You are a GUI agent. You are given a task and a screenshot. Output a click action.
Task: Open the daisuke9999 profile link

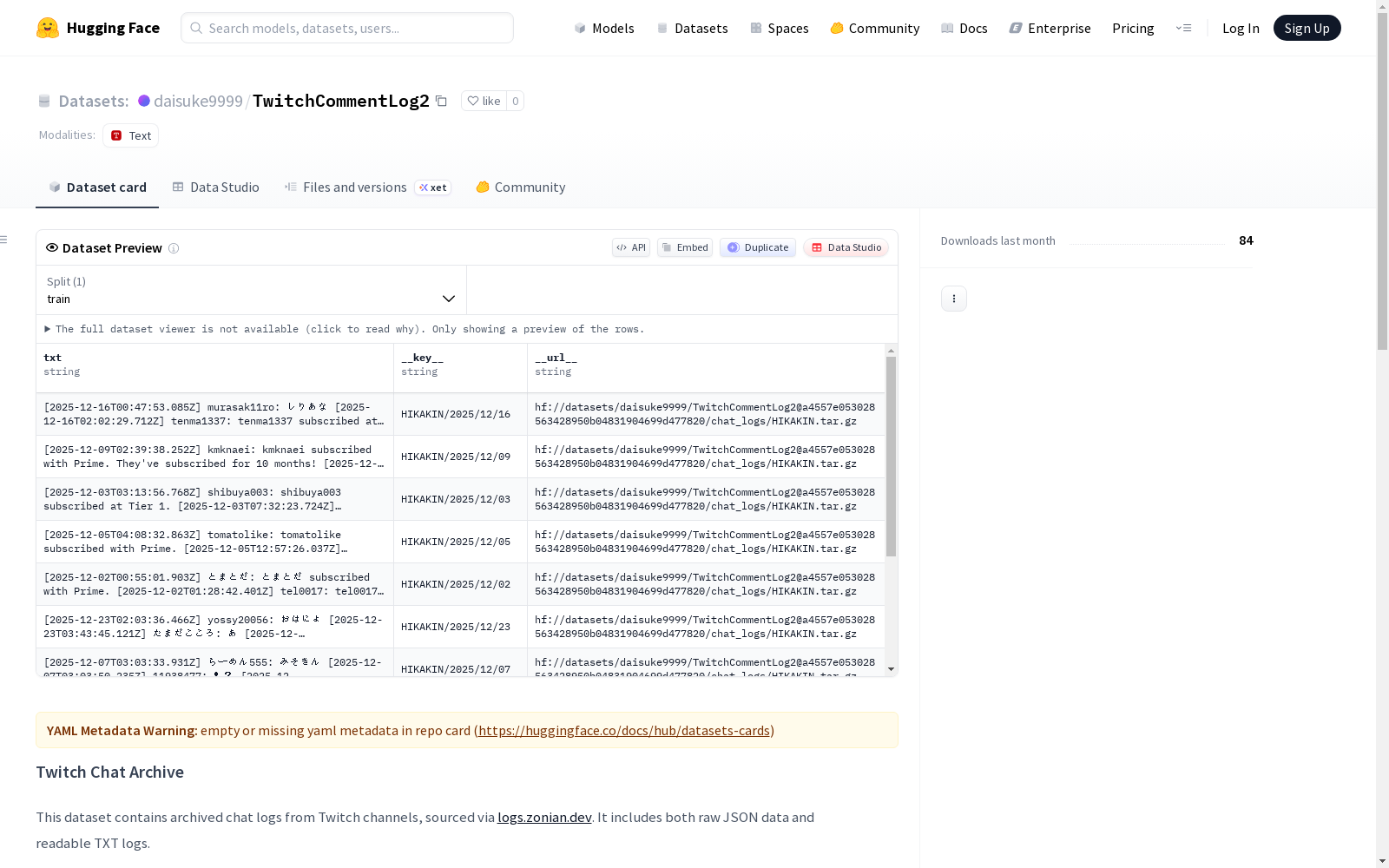198,101
